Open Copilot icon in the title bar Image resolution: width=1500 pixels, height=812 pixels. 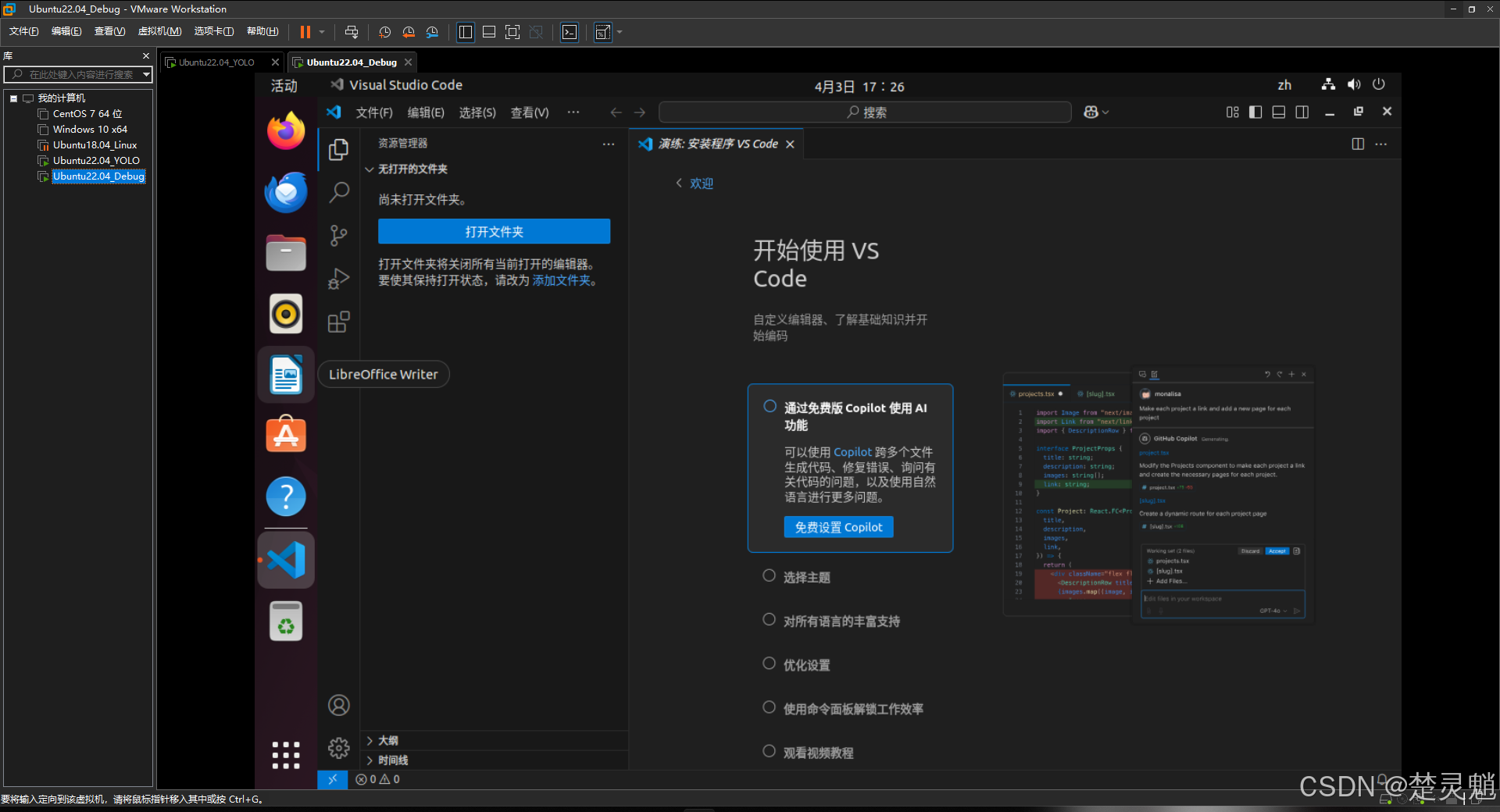[x=1091, y=112]
